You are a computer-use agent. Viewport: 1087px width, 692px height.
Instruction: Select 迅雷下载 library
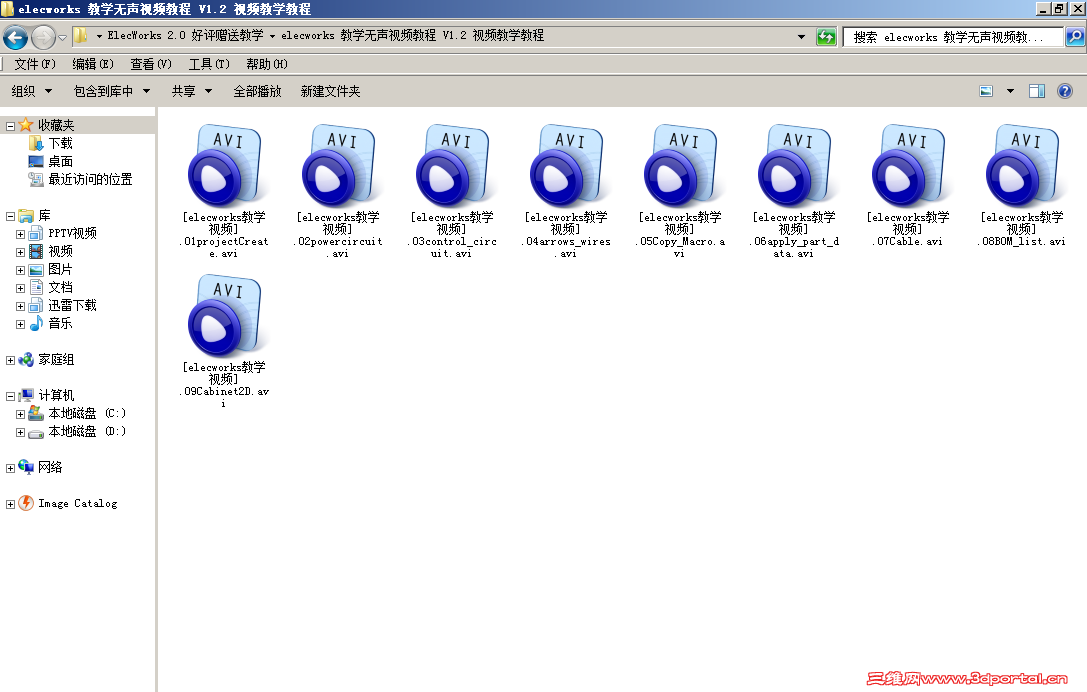coord(72,306)
